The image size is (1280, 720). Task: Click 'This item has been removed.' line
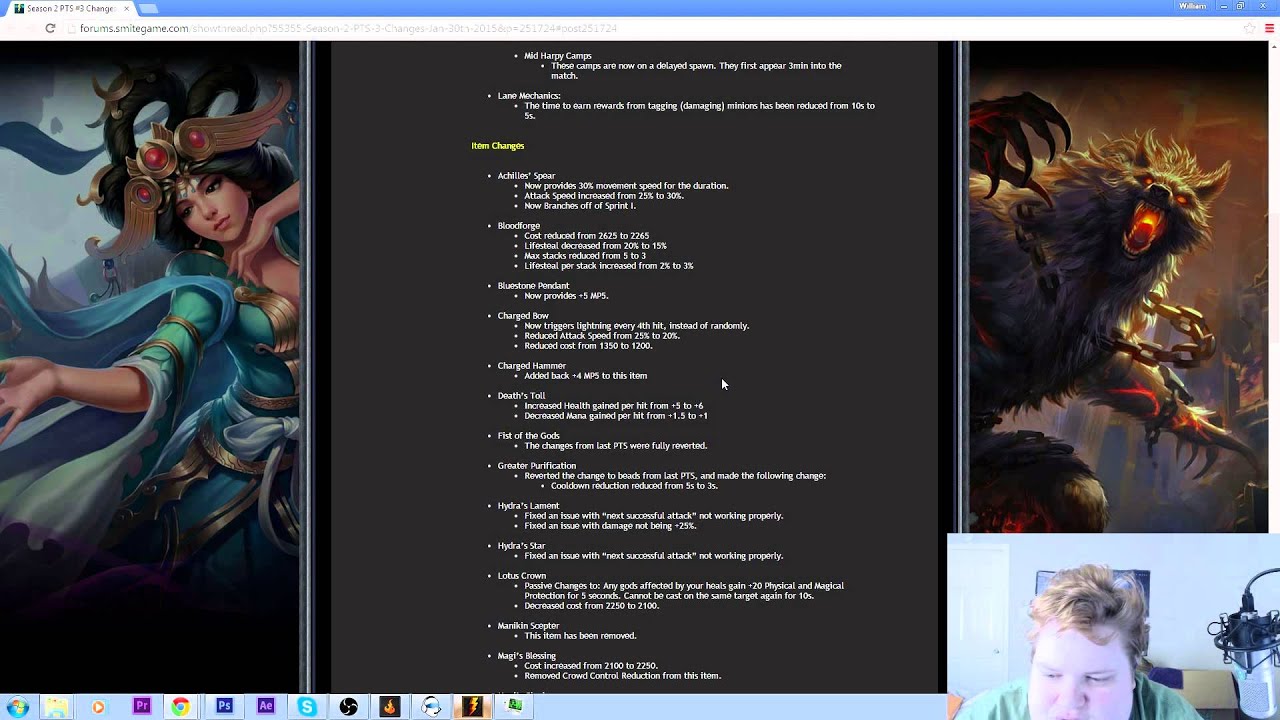coord(580,636)
